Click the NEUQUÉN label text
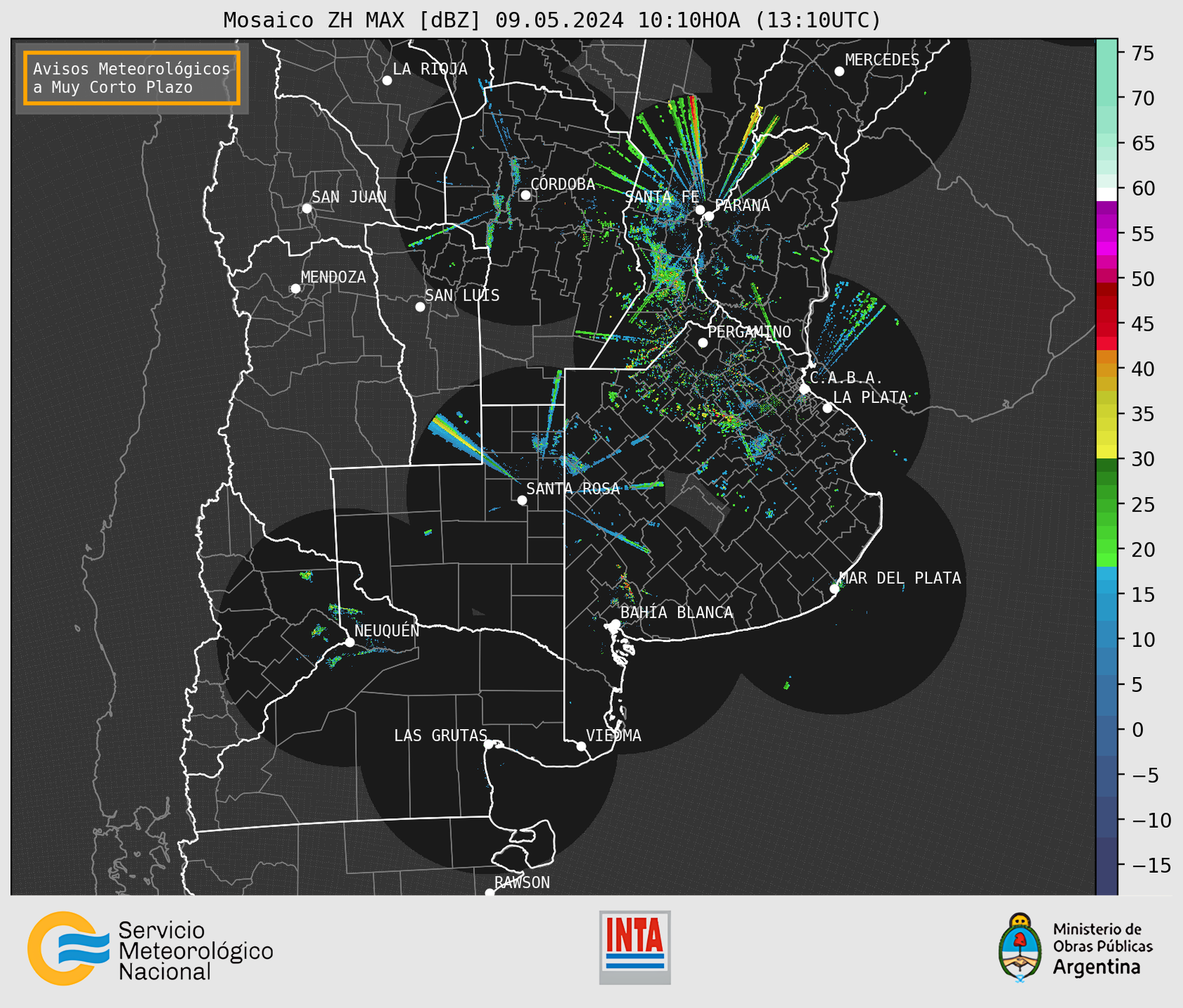The height and width of the screenshot is (1008, 1183). tap(387, 631)
